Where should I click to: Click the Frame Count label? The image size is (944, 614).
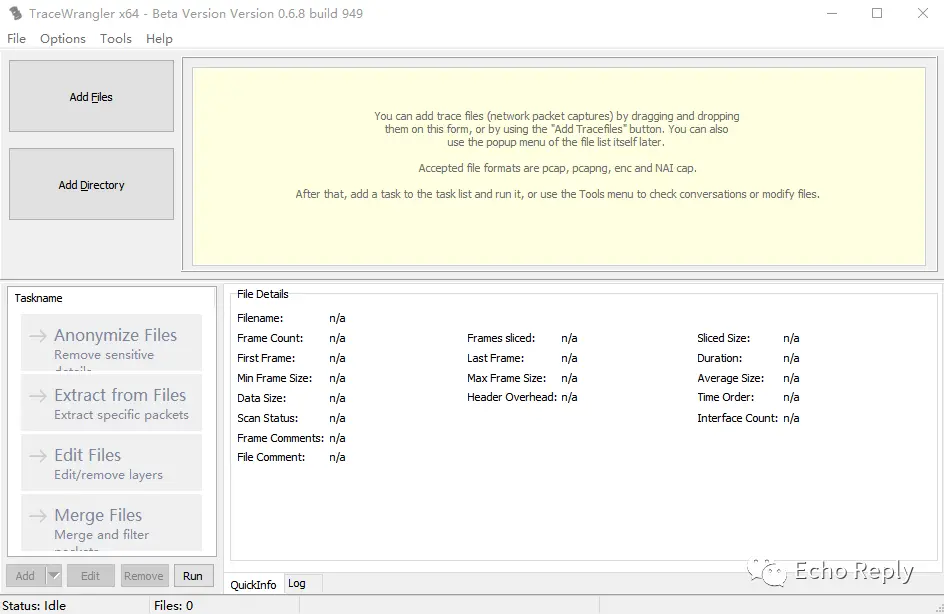click(x=270, y=338)
